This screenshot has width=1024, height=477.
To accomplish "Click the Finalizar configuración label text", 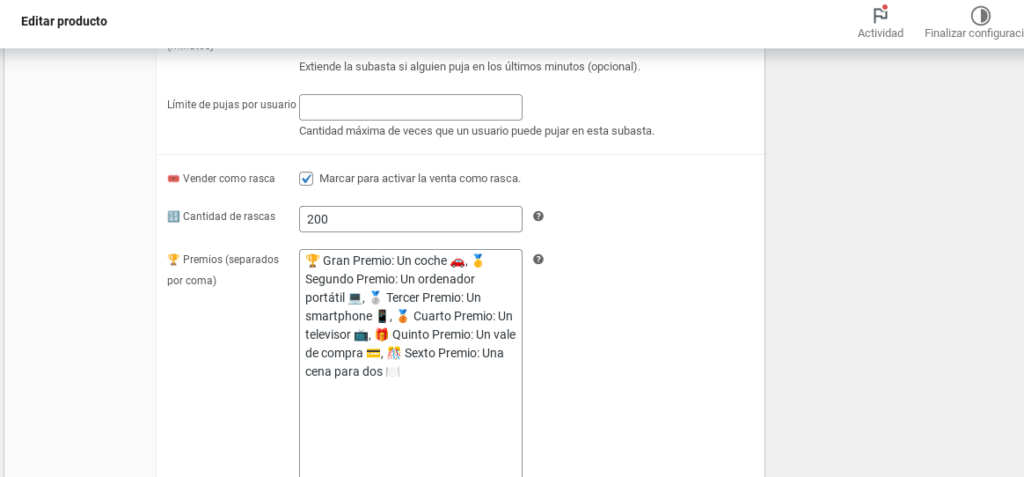I will point(974,33).
